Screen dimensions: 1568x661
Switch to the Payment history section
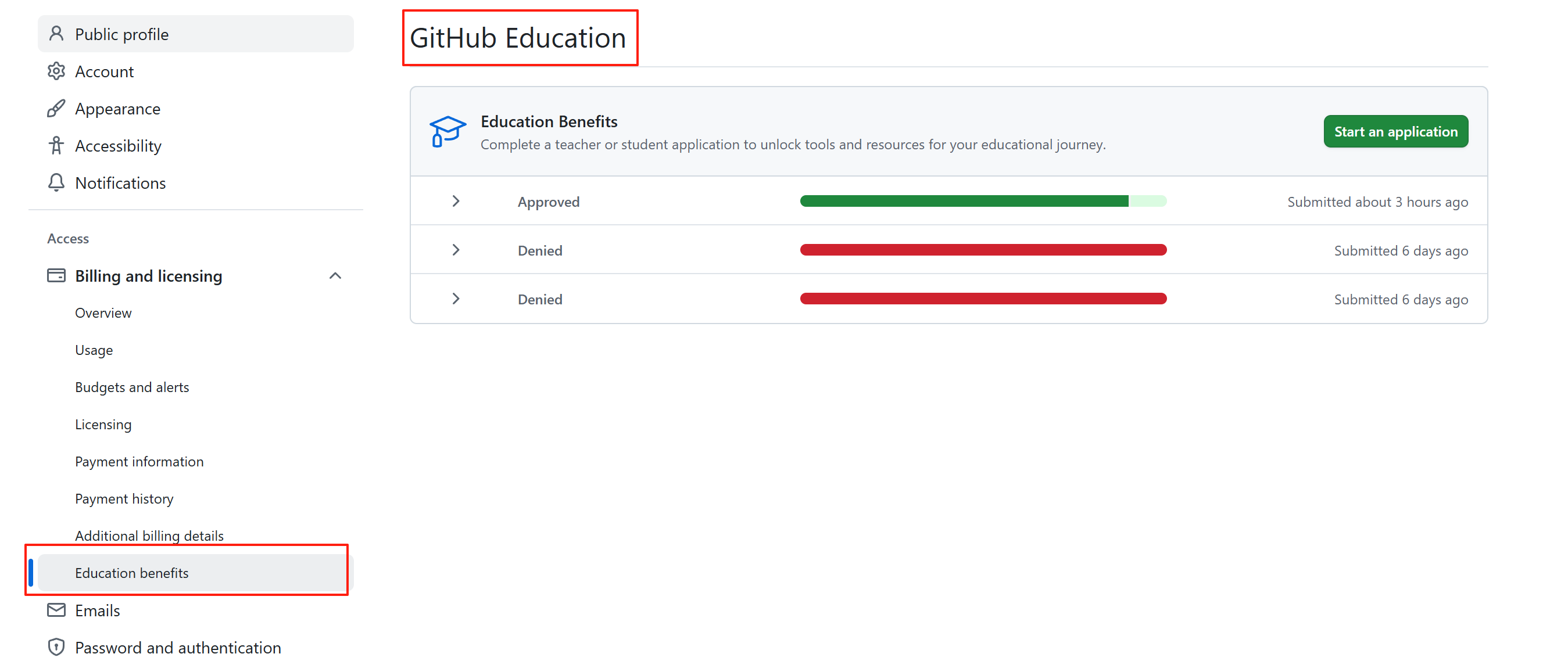(124, 498)
